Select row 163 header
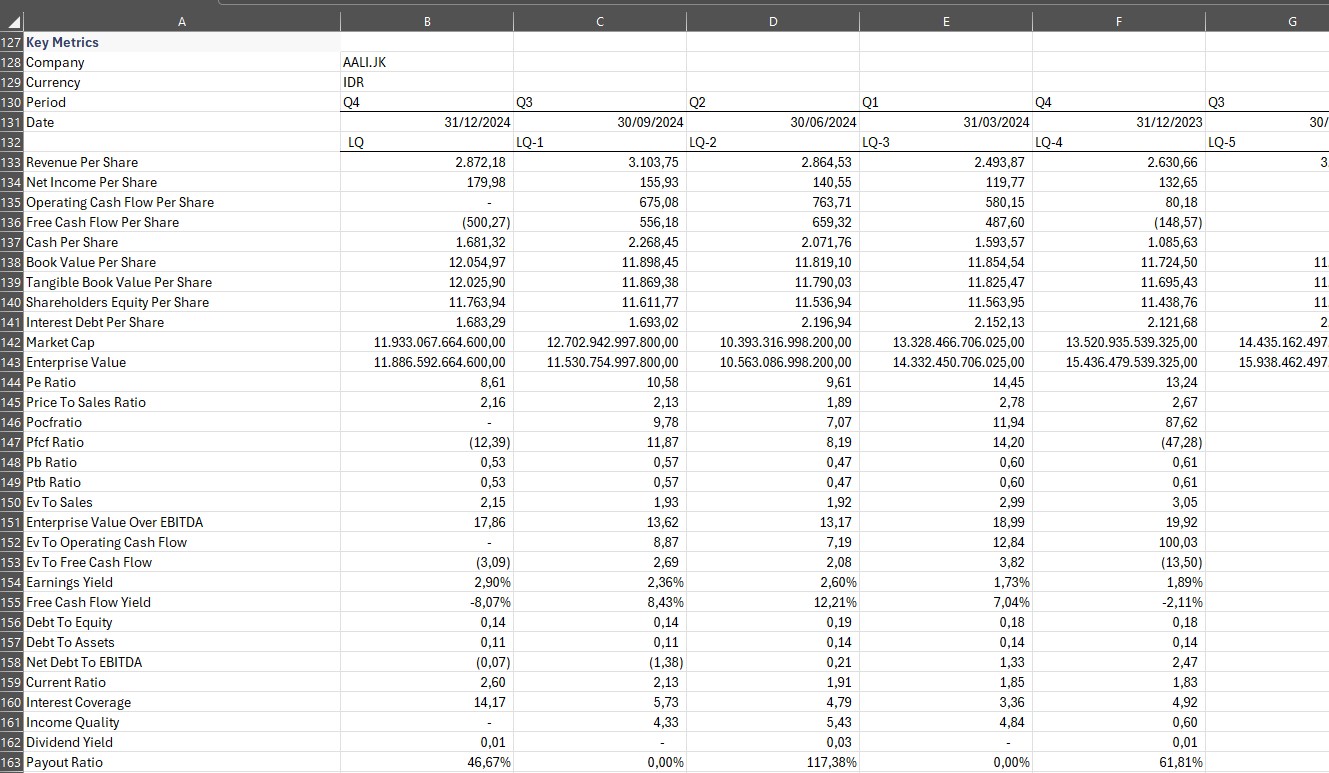The image size is (1329, 773). tap(12, 762)
